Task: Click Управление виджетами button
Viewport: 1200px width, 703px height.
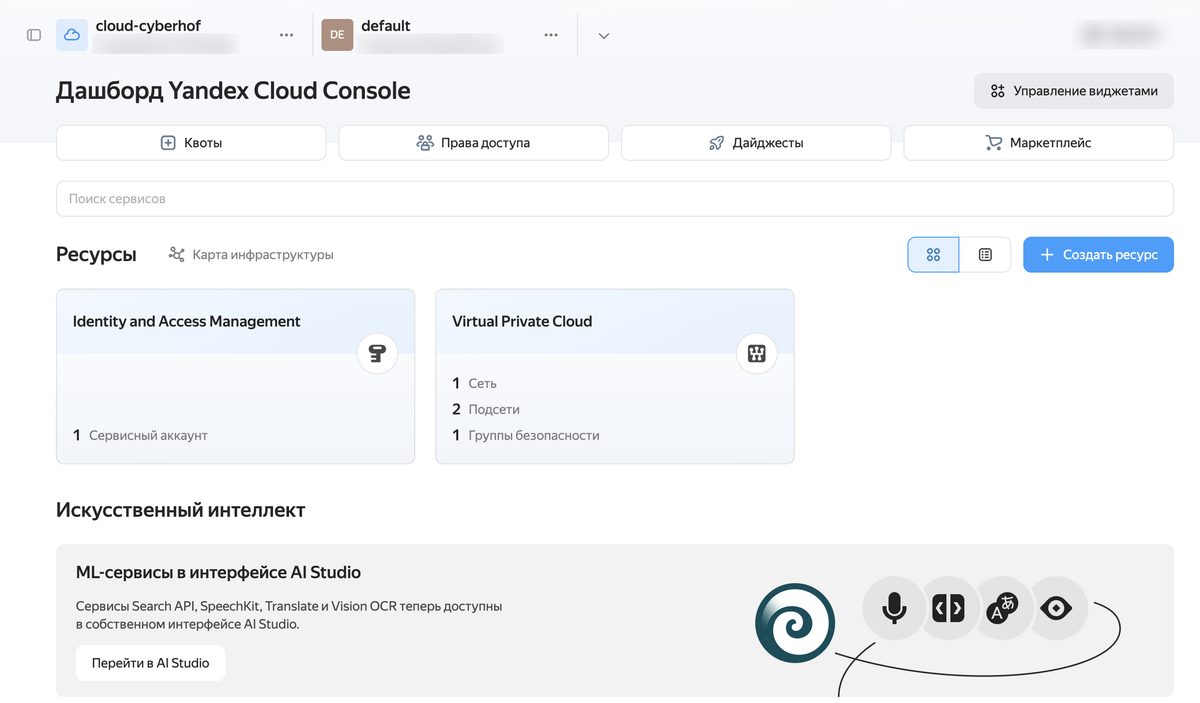Action: tap(1074, 91)
